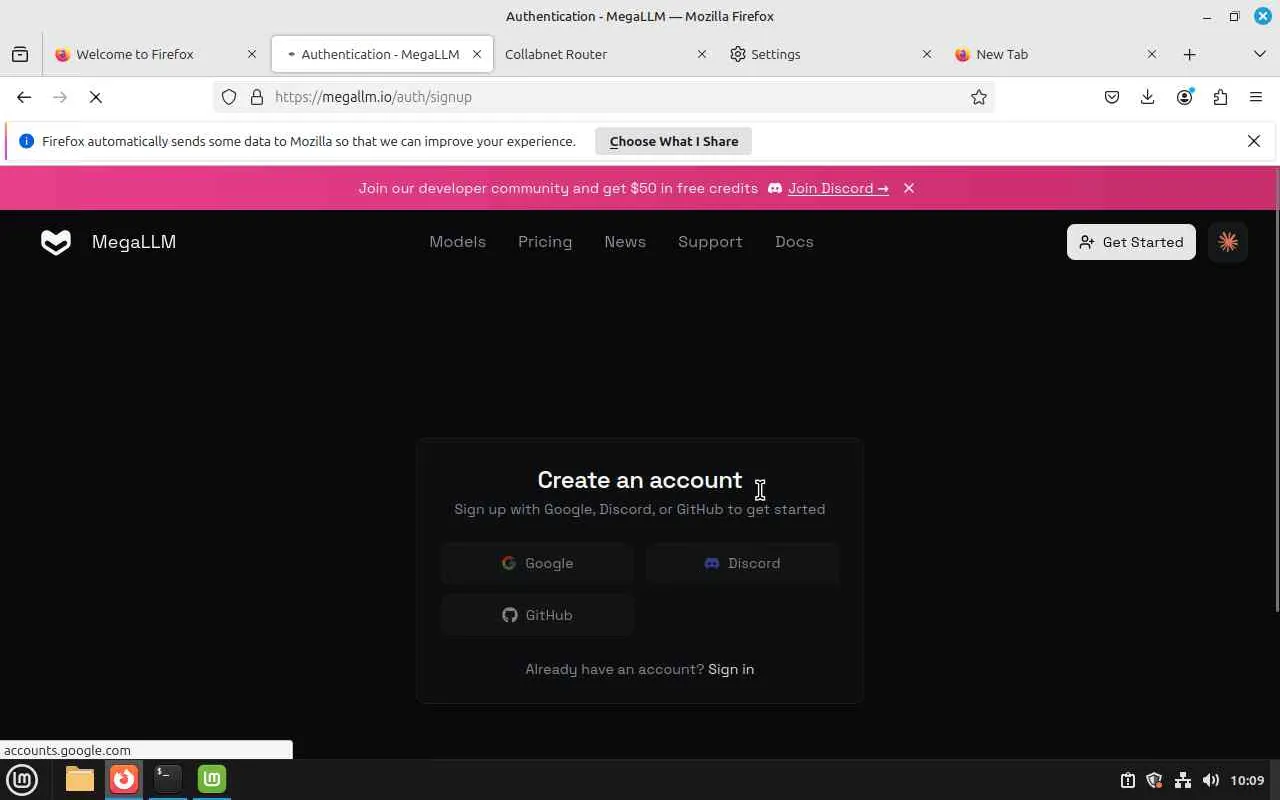Stop loading the page
This screenshot has height=800, width=1280.
96,97
